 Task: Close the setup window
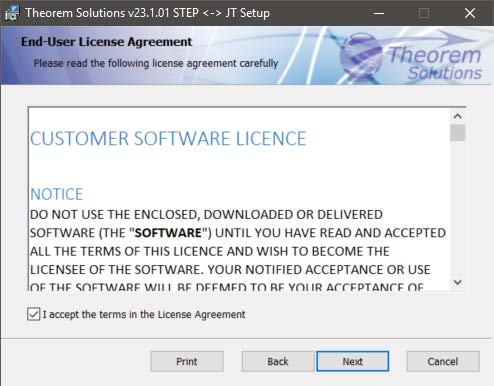470,13
